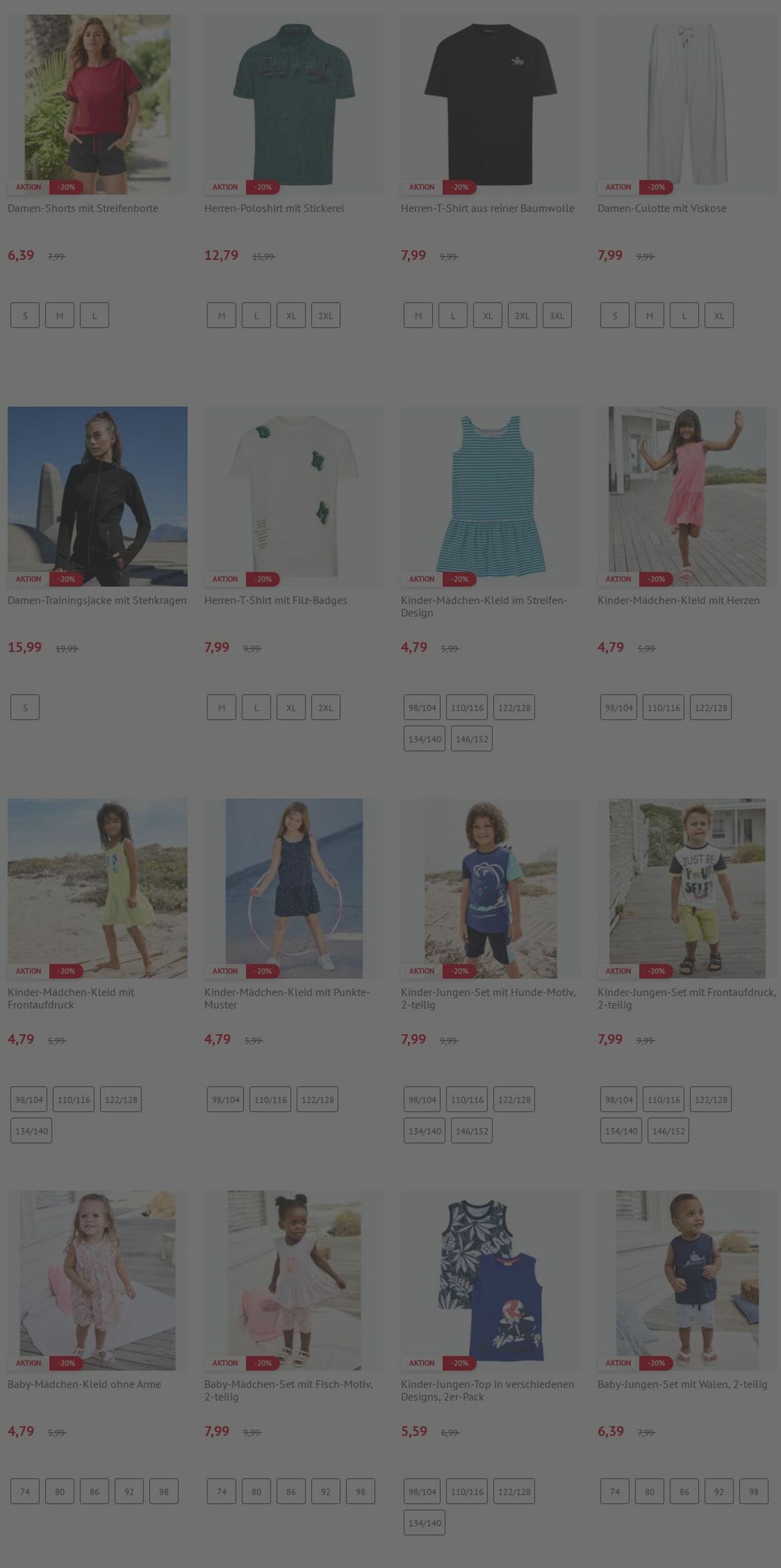Pick size 74 for Baby-Mädchen-Kleid ohne Arme
Screen dimensions: 781x1568
[25, 1491]
